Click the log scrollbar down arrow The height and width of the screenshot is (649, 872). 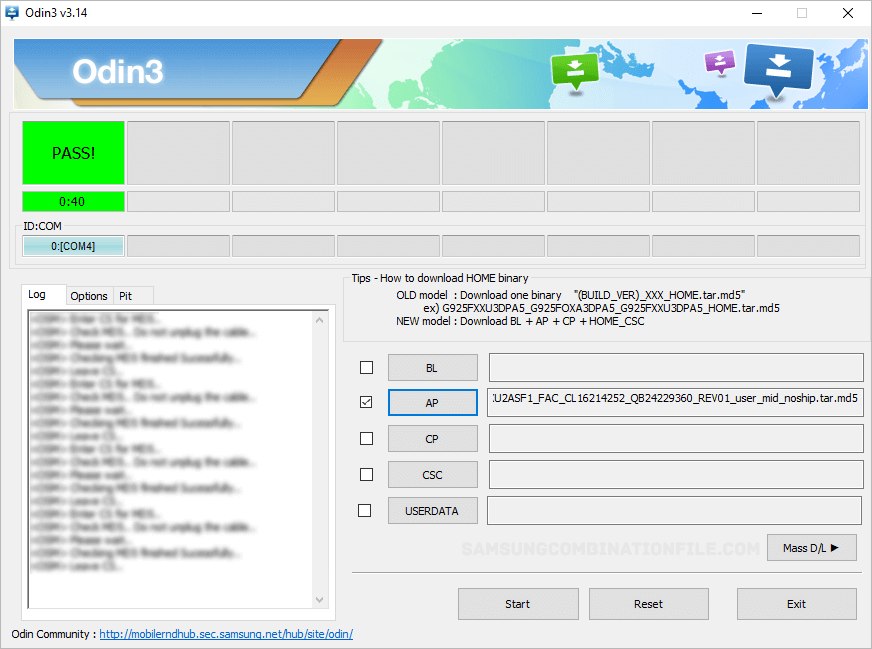click(x=319, y=600)
